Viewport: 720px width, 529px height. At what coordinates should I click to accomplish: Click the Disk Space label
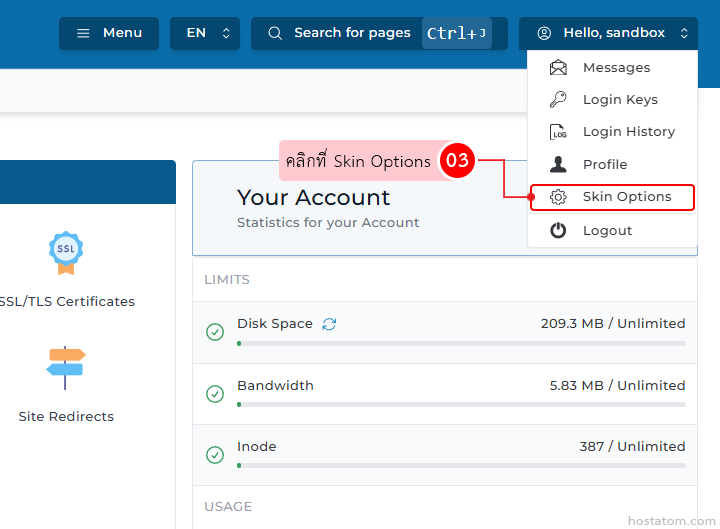275,324
